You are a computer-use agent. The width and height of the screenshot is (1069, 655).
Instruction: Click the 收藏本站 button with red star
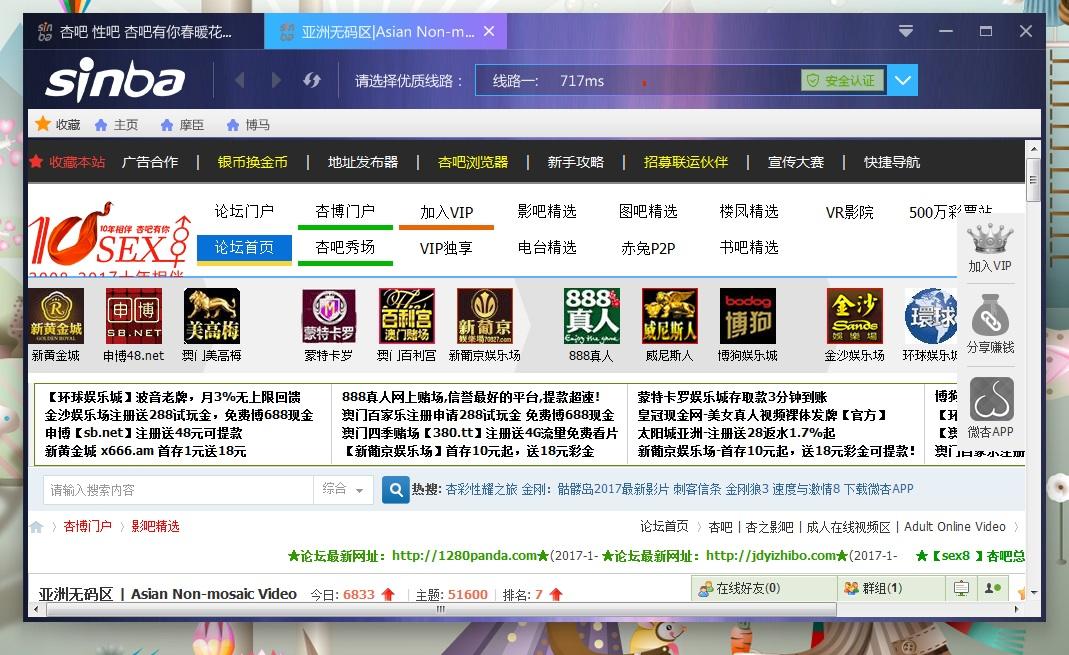click(x=67, y=161)
